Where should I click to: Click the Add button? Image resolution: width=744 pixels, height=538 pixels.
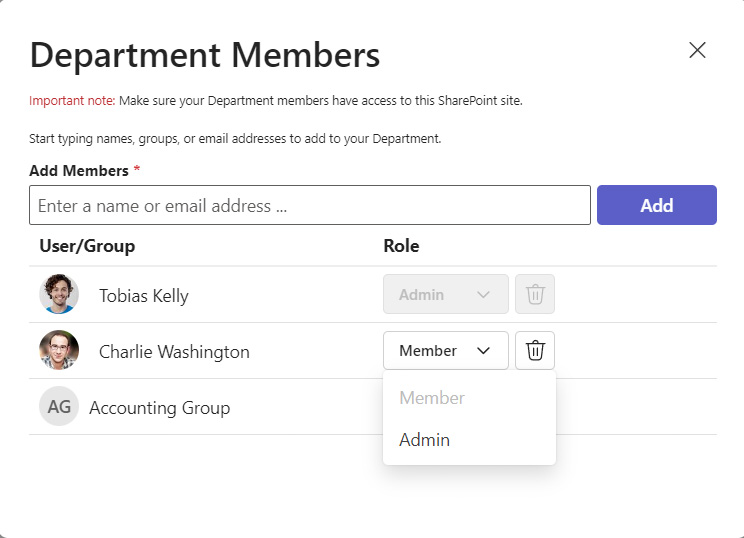click(657, 205)
